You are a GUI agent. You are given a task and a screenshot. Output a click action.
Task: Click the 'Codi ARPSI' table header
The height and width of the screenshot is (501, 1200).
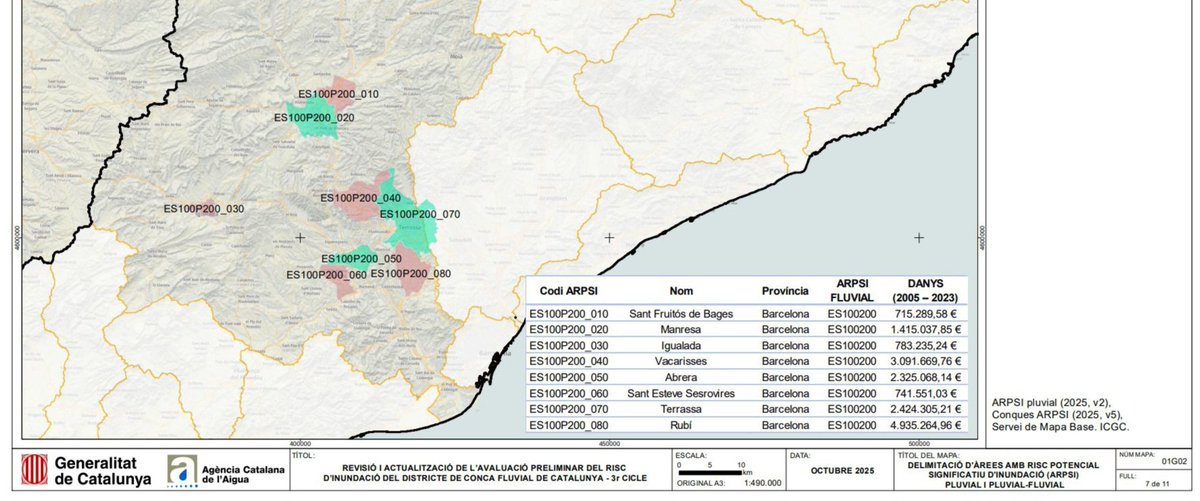point(569,291)
